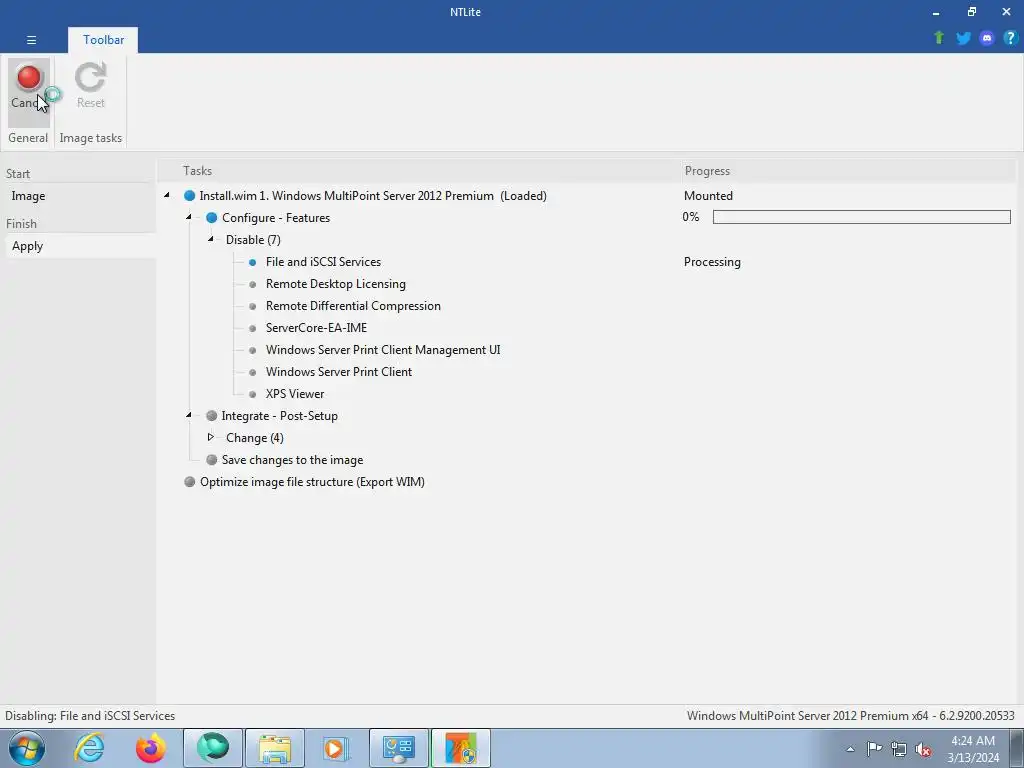The image size is (1024, 768).
Task: Click the 0% progress bar
Action: pyautogui.click(x=861, y=217)
